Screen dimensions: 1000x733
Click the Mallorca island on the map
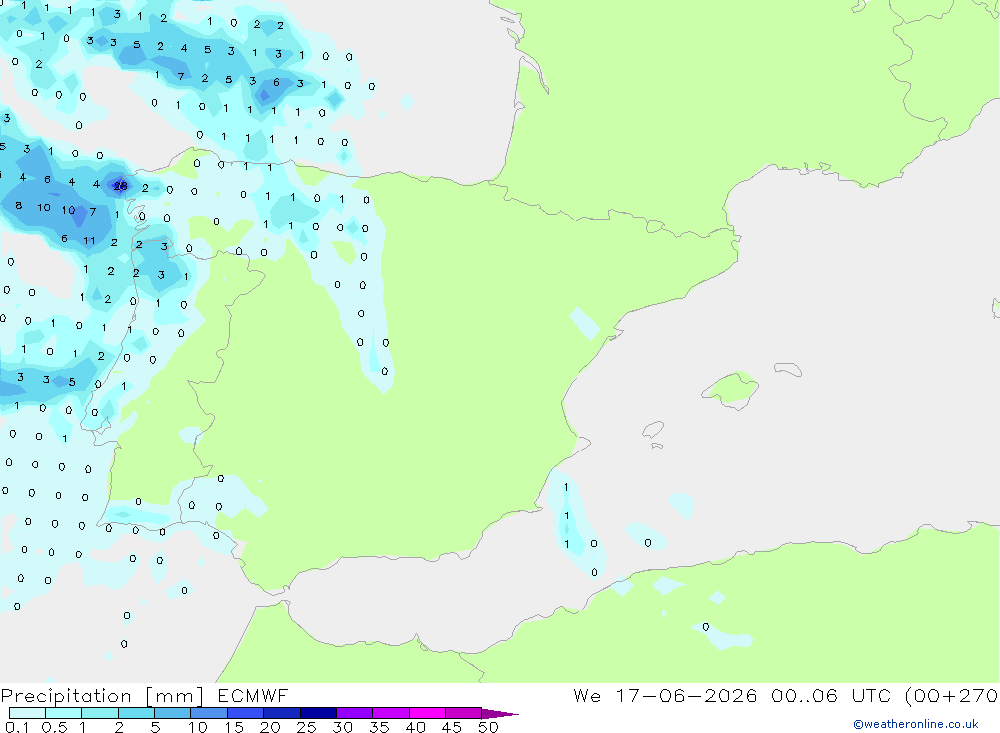pos(732,389)
